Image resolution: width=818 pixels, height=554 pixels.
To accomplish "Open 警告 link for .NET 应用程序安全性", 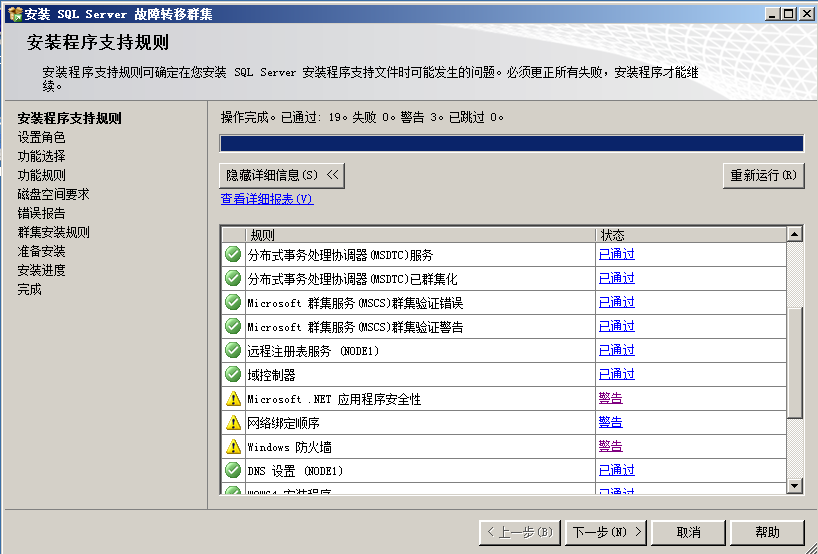I will click(x=611, y=398).
